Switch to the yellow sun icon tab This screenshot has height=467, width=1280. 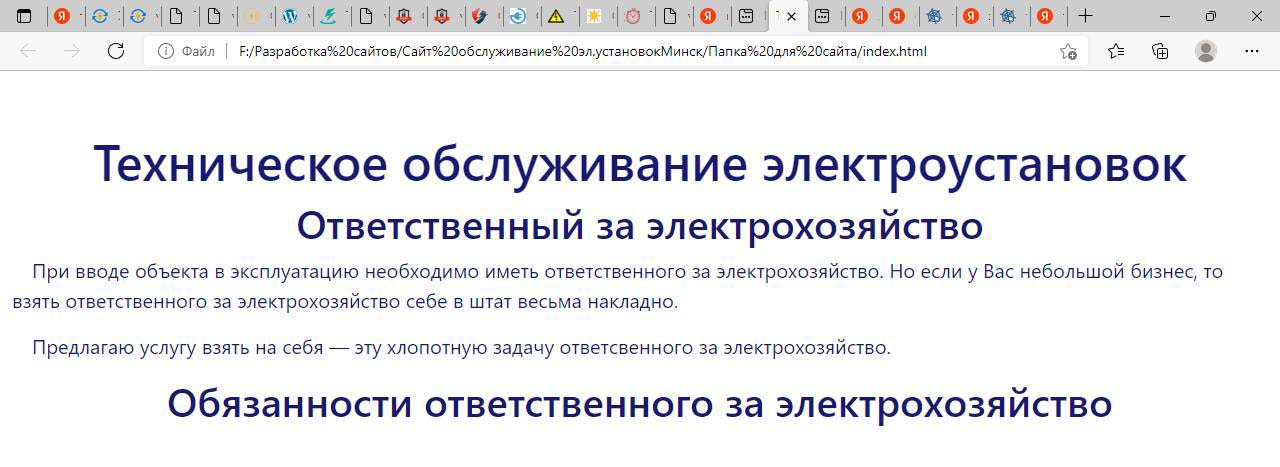pos(594,16)
